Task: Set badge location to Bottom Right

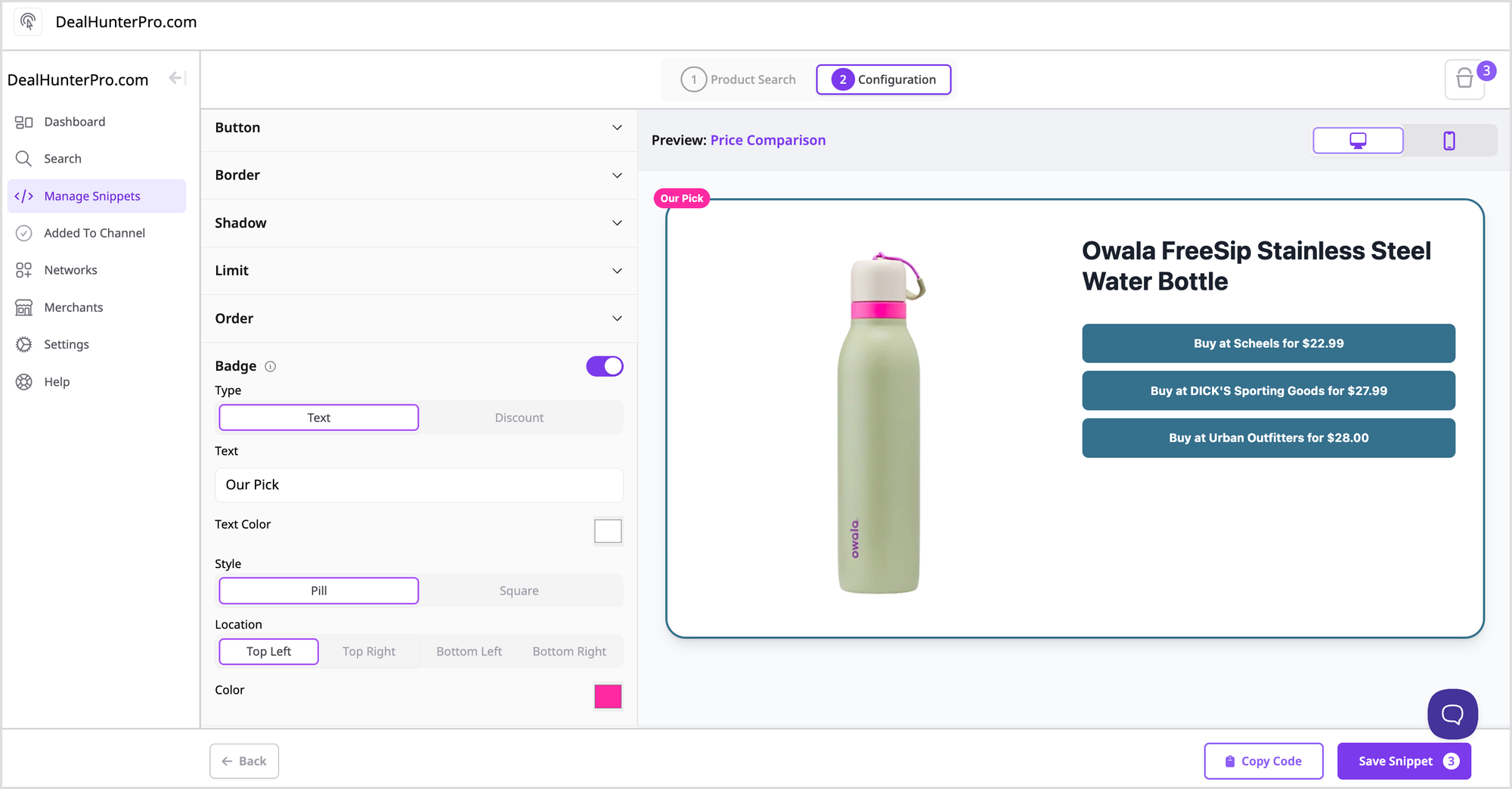Action: point(569,651)
